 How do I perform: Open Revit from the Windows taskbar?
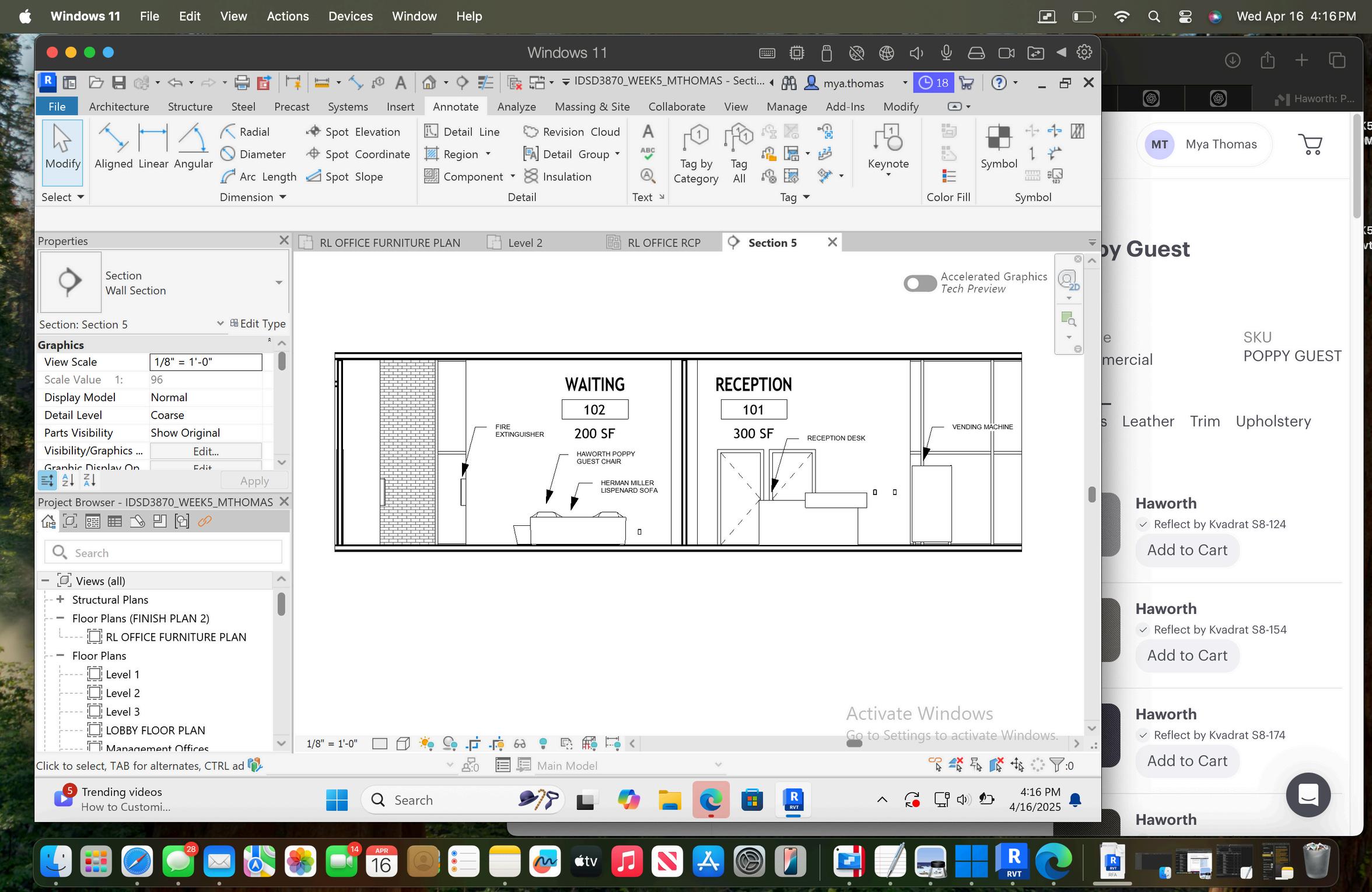click(x=793, y=800)
